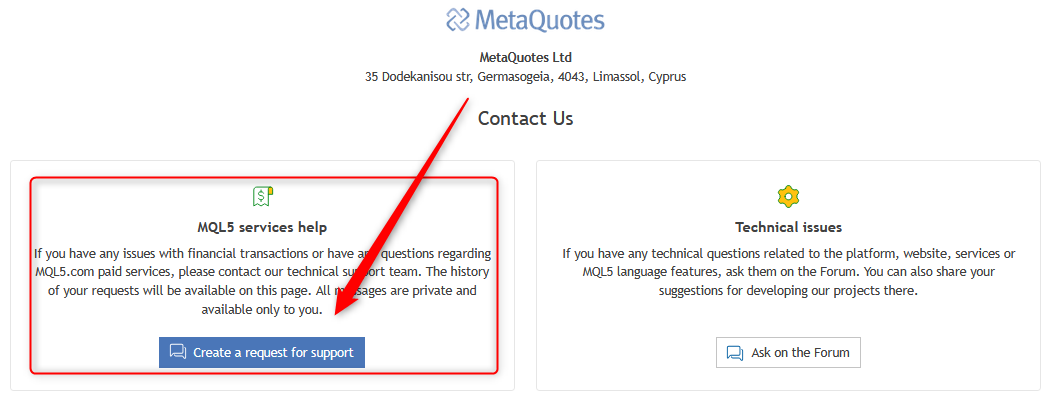Click the technical questions description paragraph
The image size is (1056, 404).
coord(788,272)
